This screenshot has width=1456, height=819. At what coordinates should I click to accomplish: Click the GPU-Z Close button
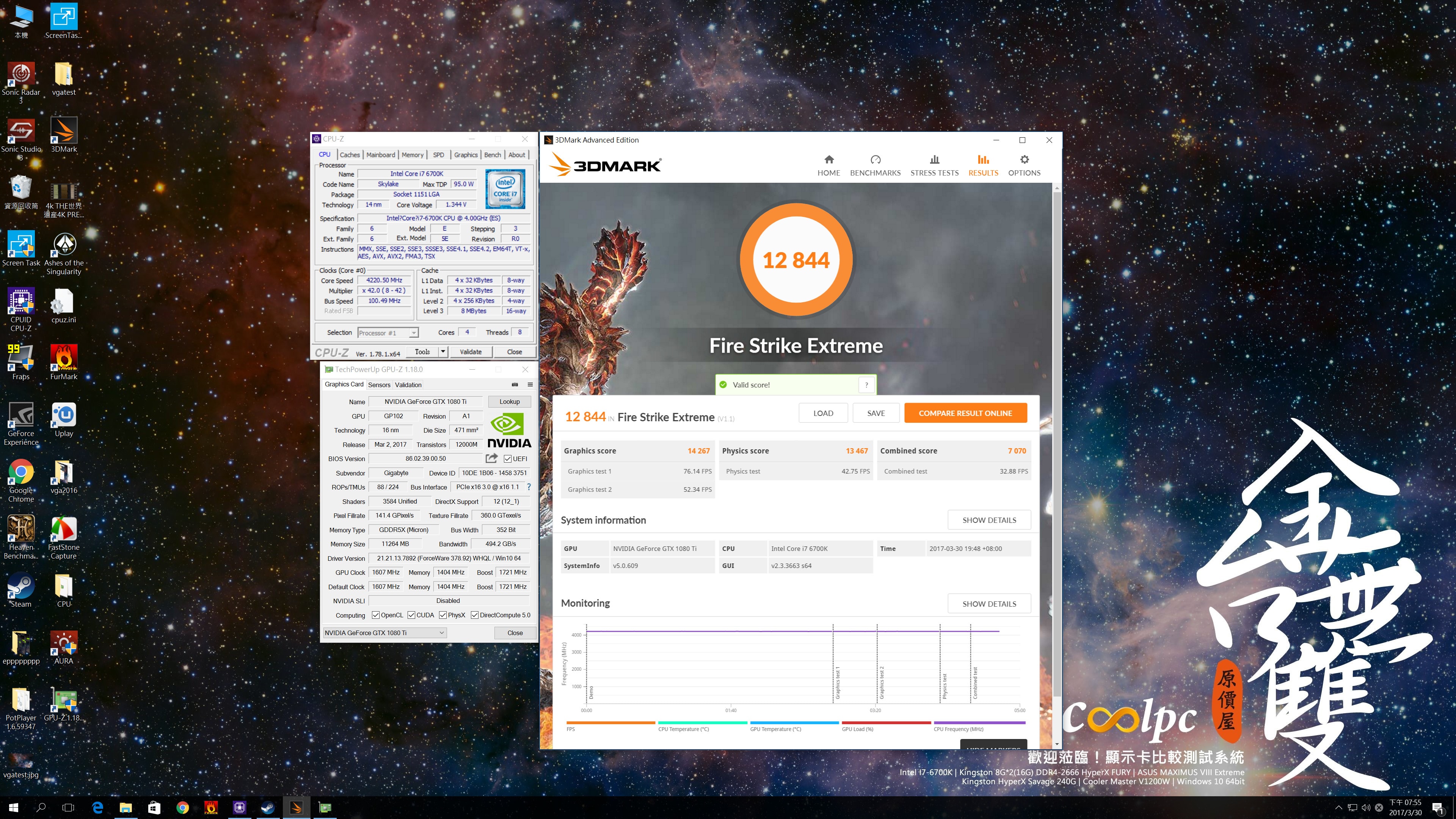tap(515, 632)
